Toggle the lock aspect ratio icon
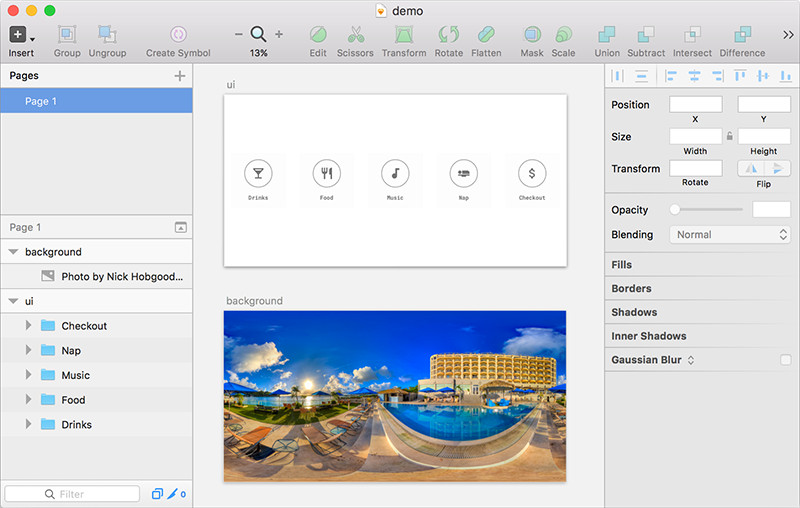The width and height of the screenshot is (800, 508). (x=730, y=136)
